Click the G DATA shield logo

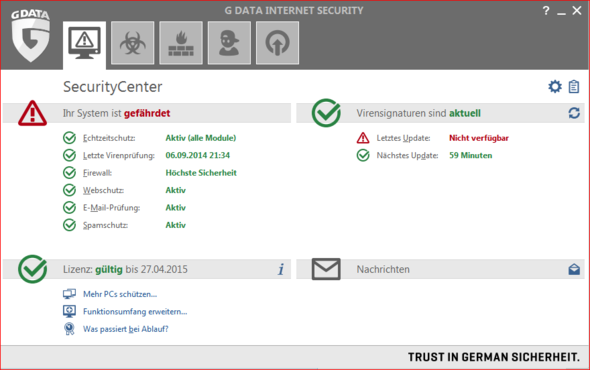30,35
